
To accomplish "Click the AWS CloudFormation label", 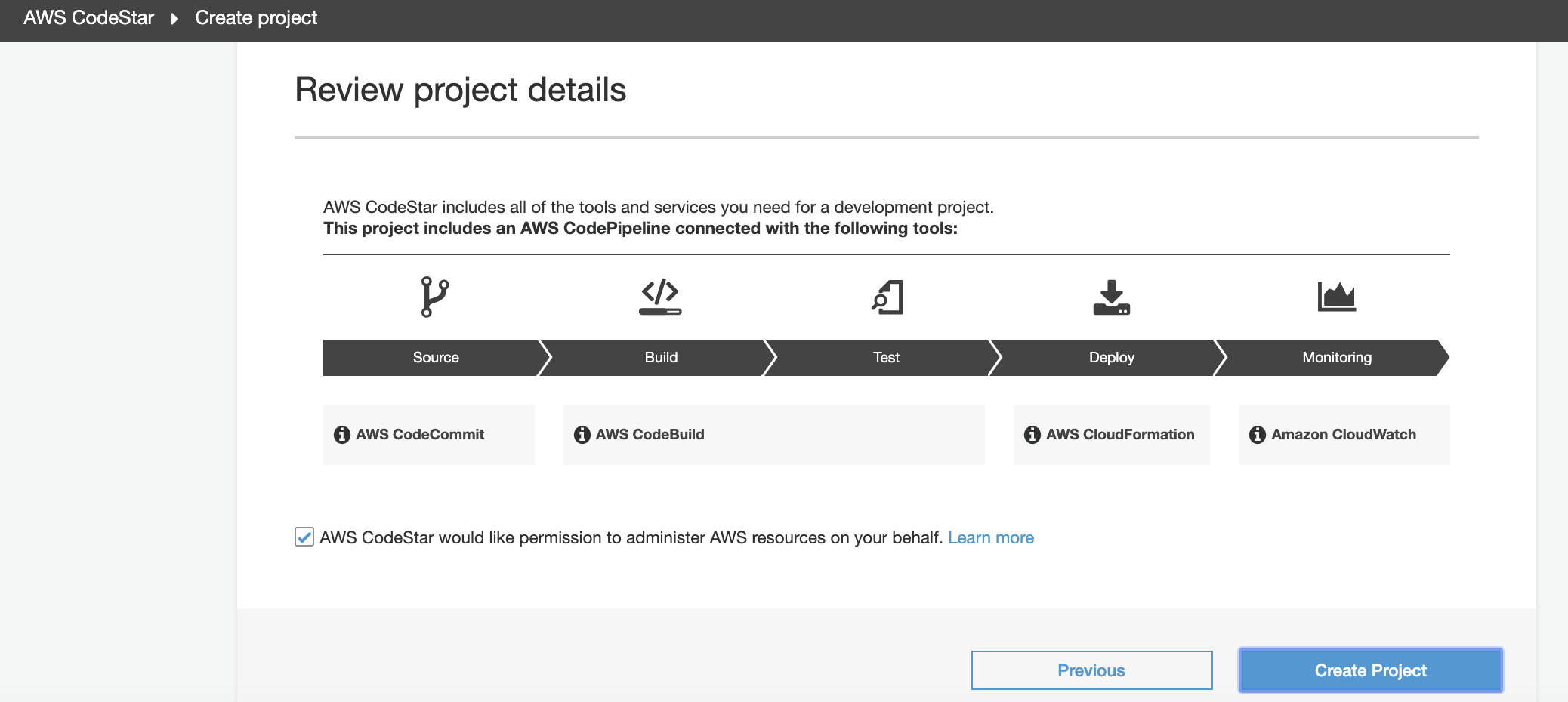I will coord(1120,434).
